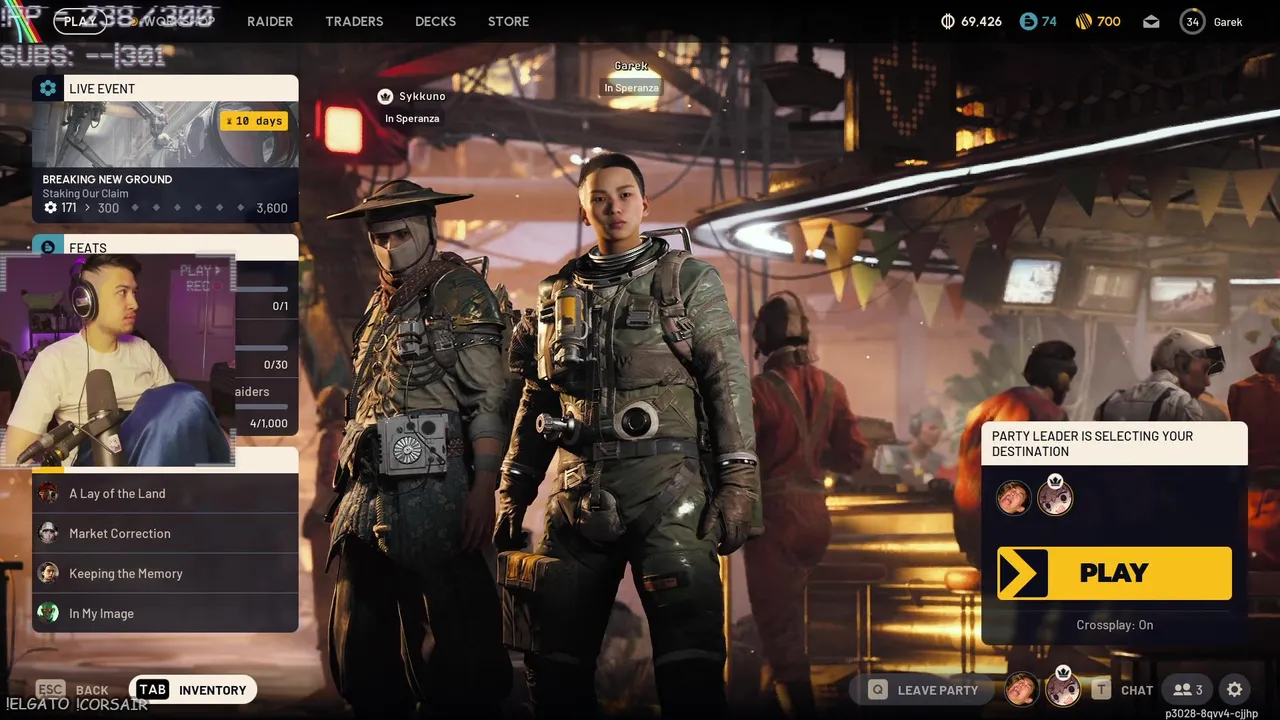The image size is (1280, 720).
Task: Click the first party member avatar in panel
Action: [1013, 497]
